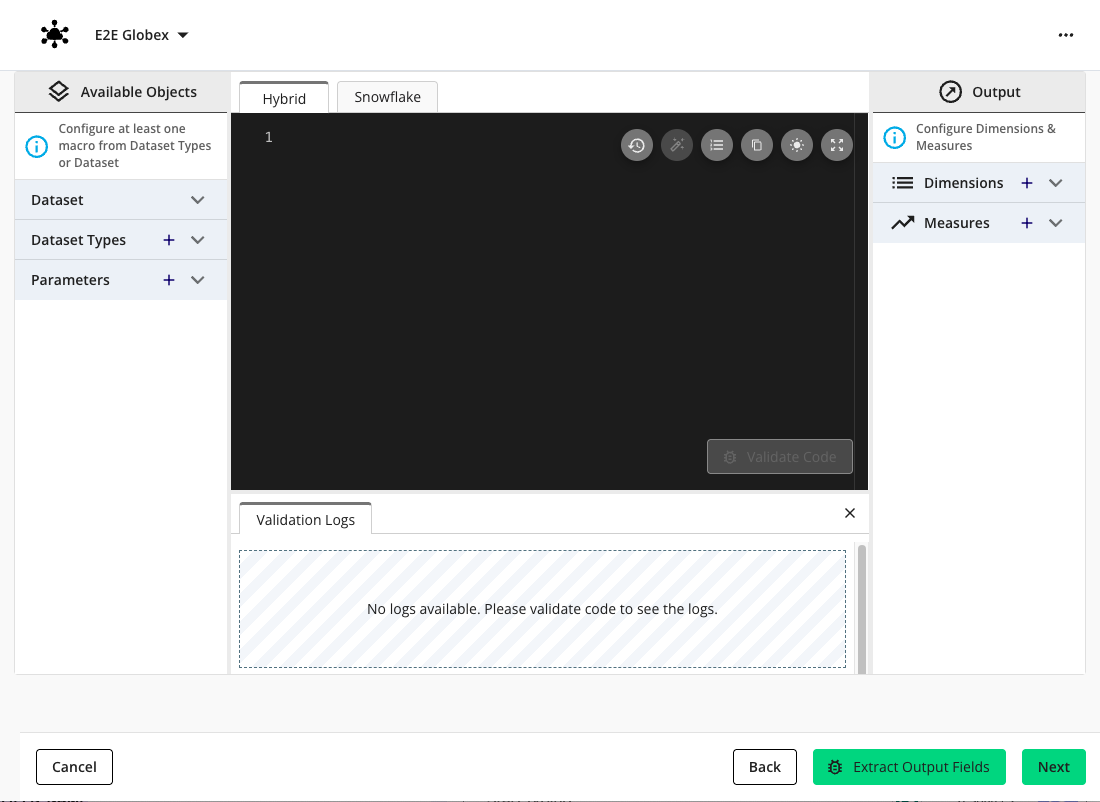
Task: Copy editor code with the copy icon
Action: click(x=757, y=145)
